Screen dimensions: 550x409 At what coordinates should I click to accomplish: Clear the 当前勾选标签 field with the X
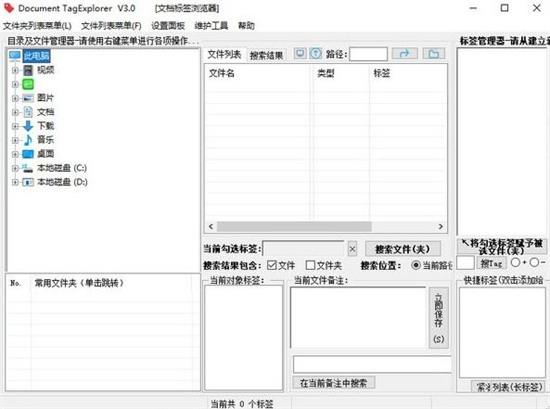point(353,249)
